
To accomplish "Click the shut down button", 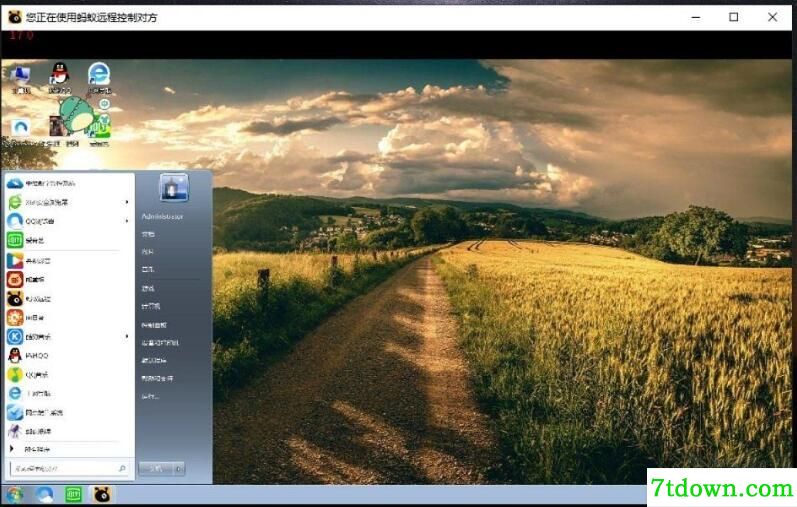I will pyautogui.click(x=157, y=469).
